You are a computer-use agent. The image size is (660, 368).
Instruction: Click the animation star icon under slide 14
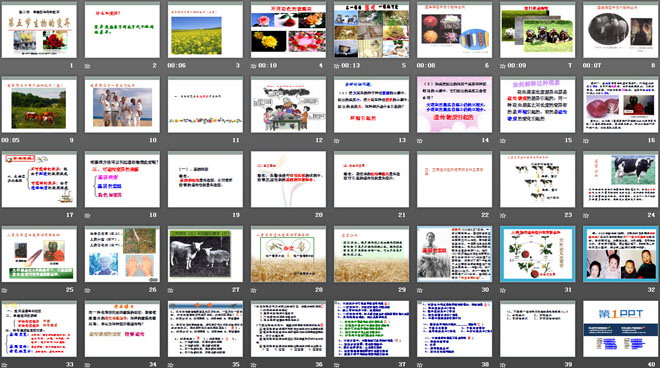click(x=420, y=141)
